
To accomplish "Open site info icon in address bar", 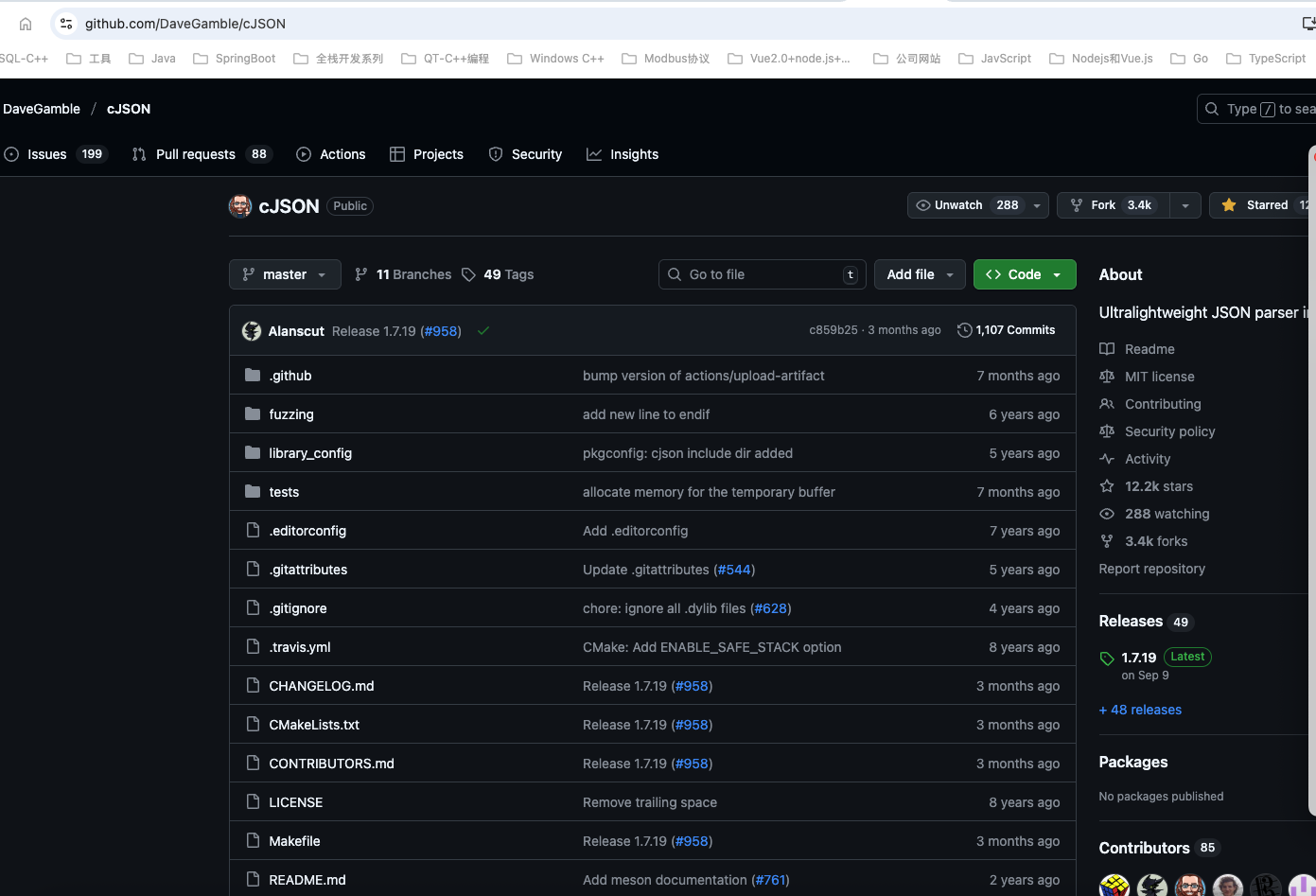I will pyautogui.click(x=66, y=24).
